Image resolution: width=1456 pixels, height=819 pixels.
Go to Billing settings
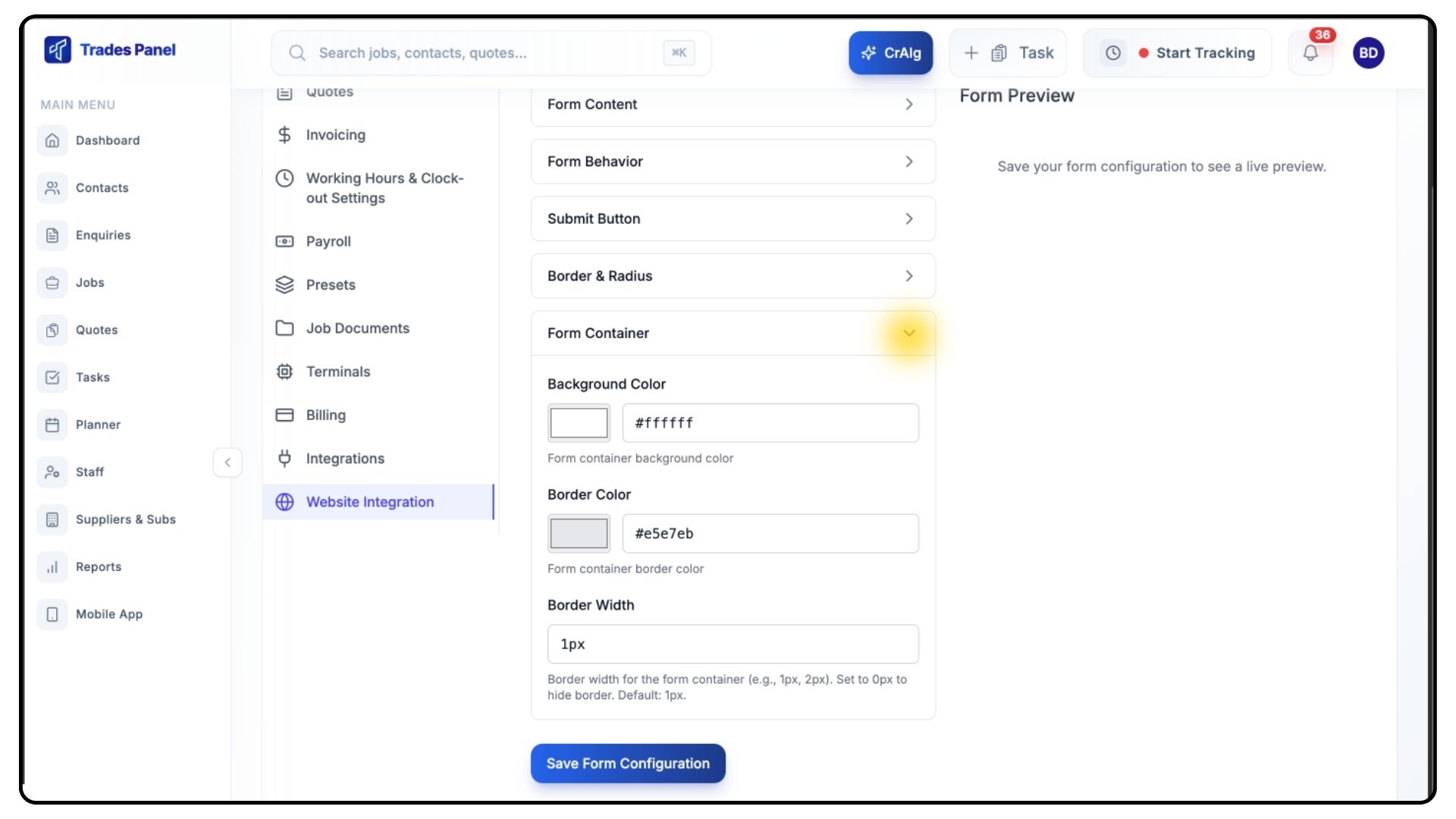pyautogui.click(x=325, y=415)
